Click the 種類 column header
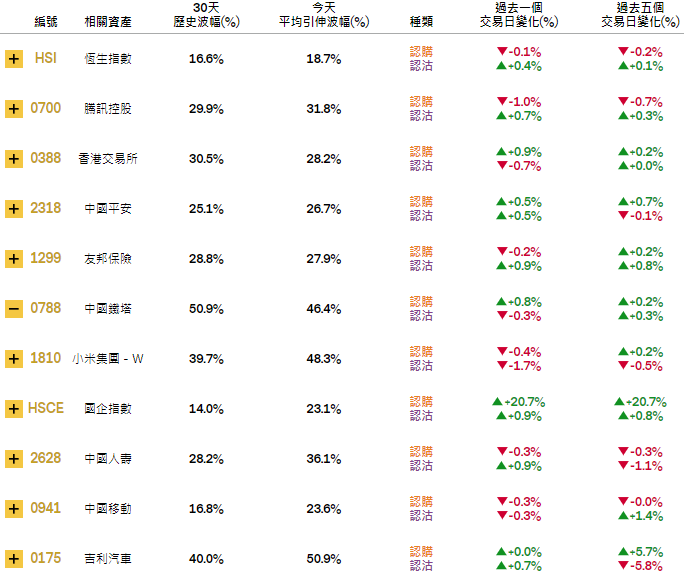 click(421, 22)
